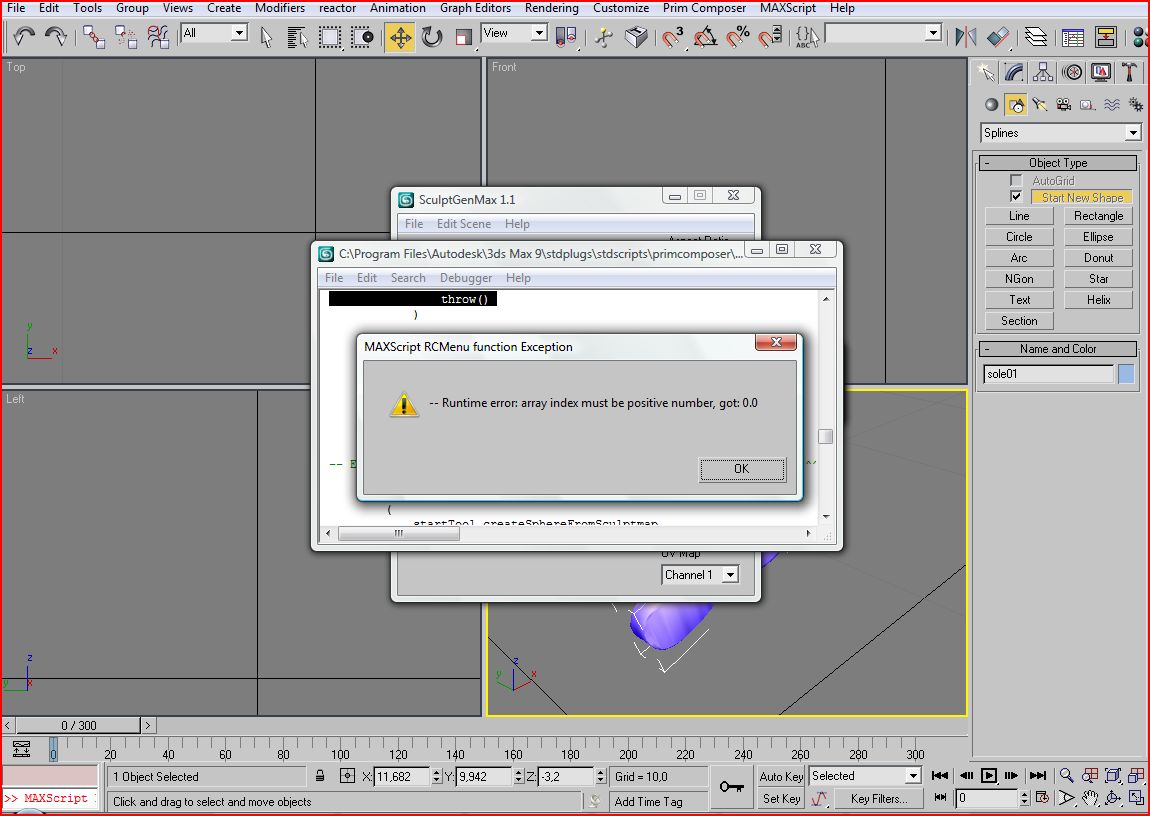Click the Pan View hand icon
The image size is (1150, 816).
pos(1090,798)
